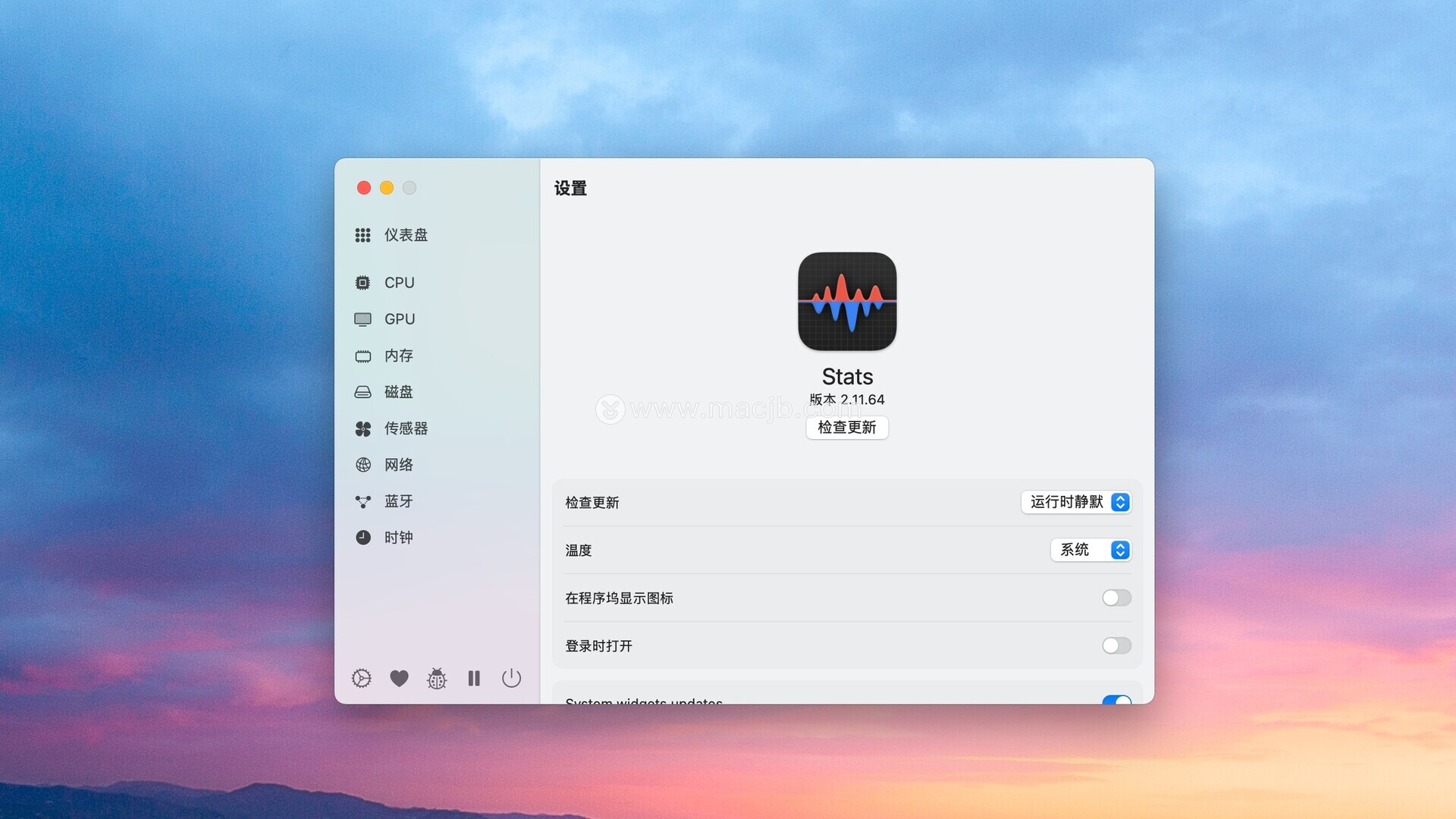Click the bug report icon
Image resolution: width=1456 pixels, height=819 pixels.
point(437,678)
